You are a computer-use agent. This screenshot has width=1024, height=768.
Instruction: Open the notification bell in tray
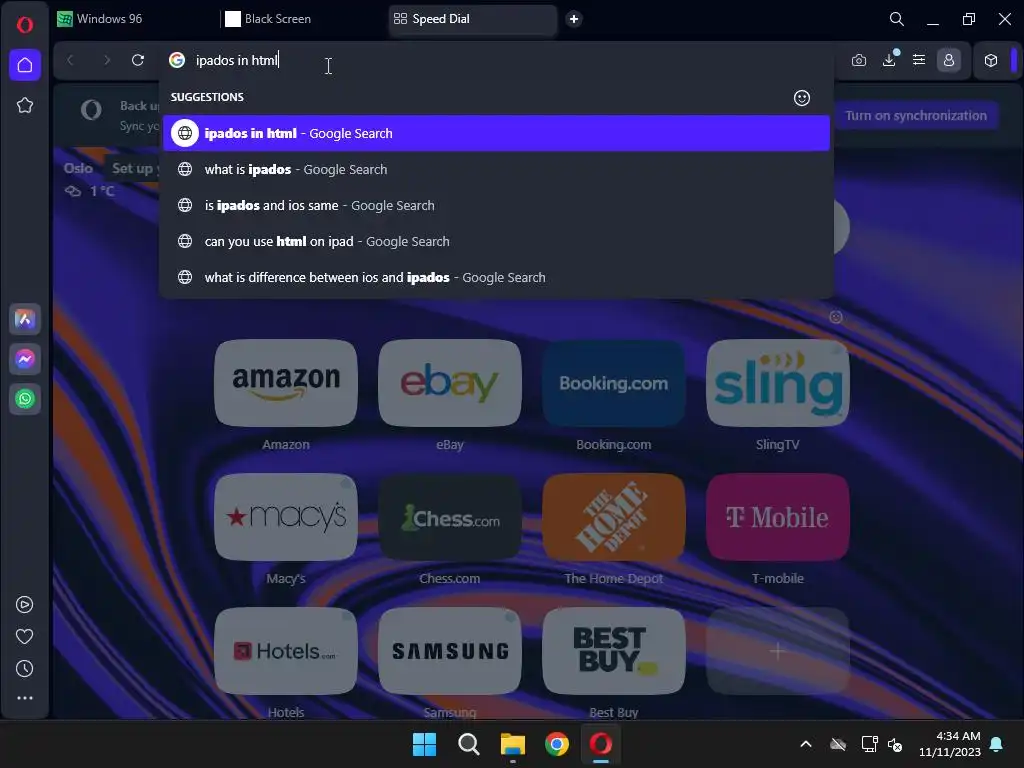tap(997, 744)
